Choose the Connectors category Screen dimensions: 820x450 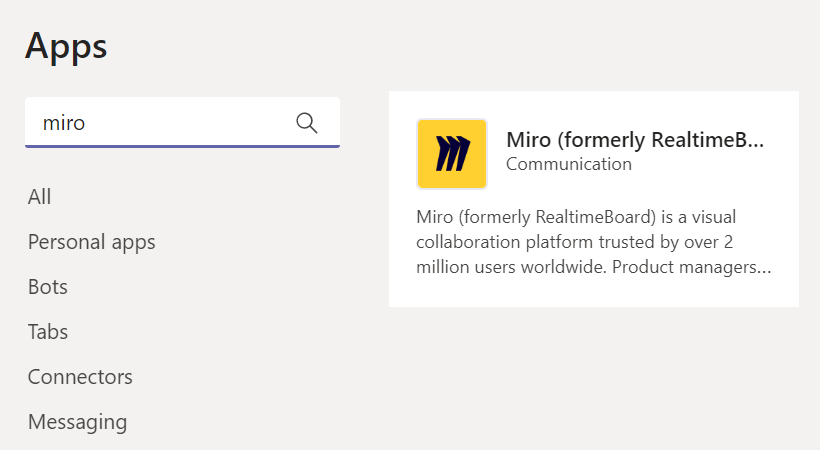pos(80,377)
